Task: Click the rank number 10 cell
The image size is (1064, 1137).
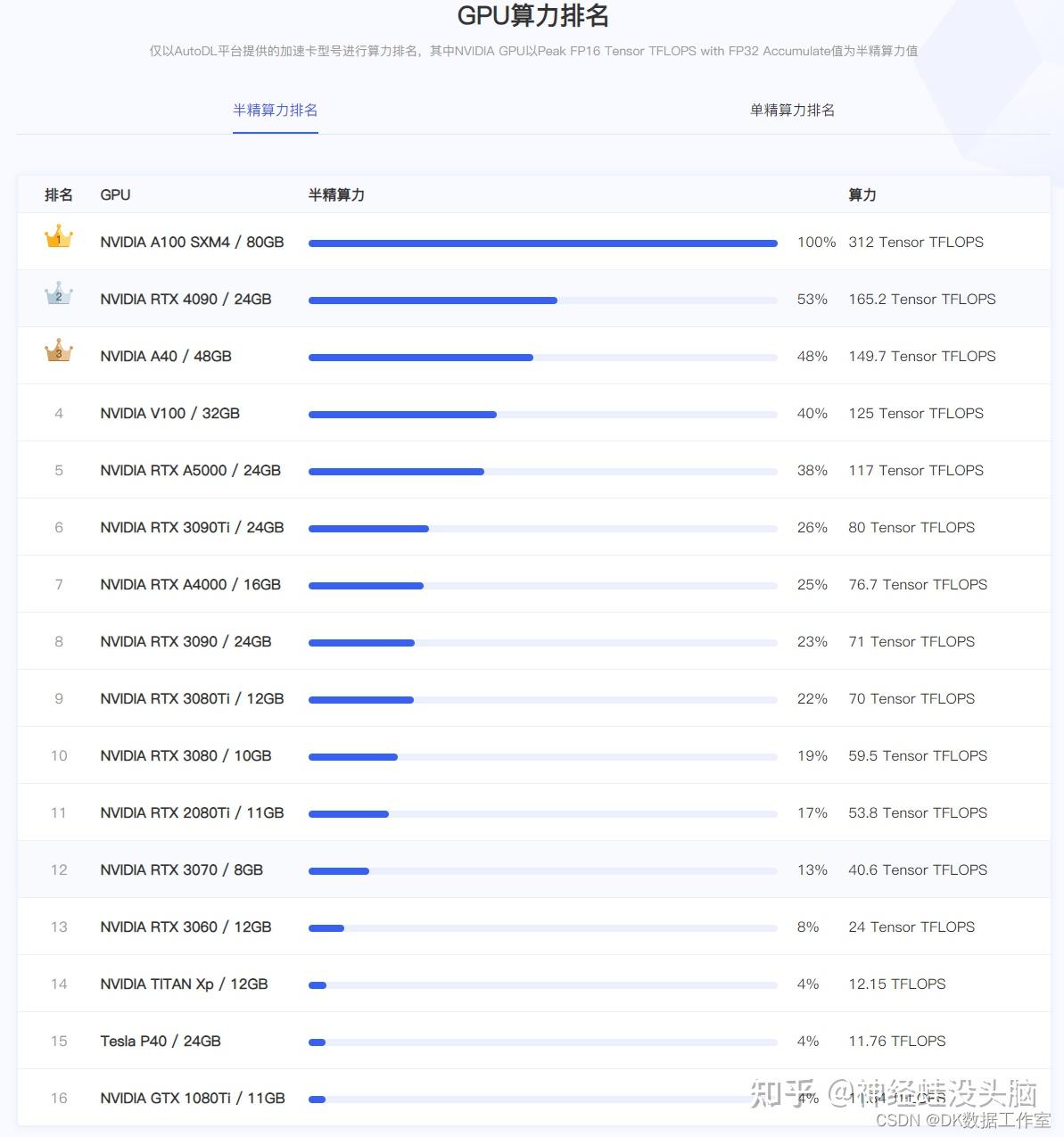Action: point(59,756)
